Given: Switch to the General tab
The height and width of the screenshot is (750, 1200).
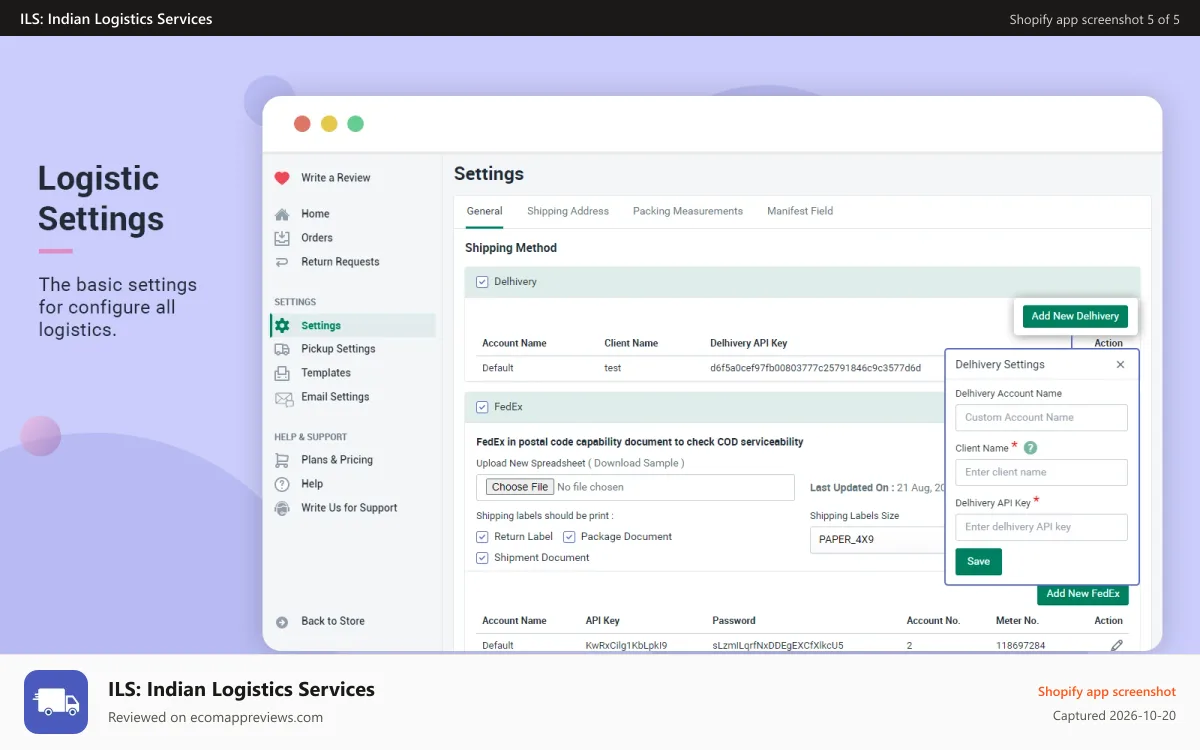Looking at the screenshot, I should [485, 211].
